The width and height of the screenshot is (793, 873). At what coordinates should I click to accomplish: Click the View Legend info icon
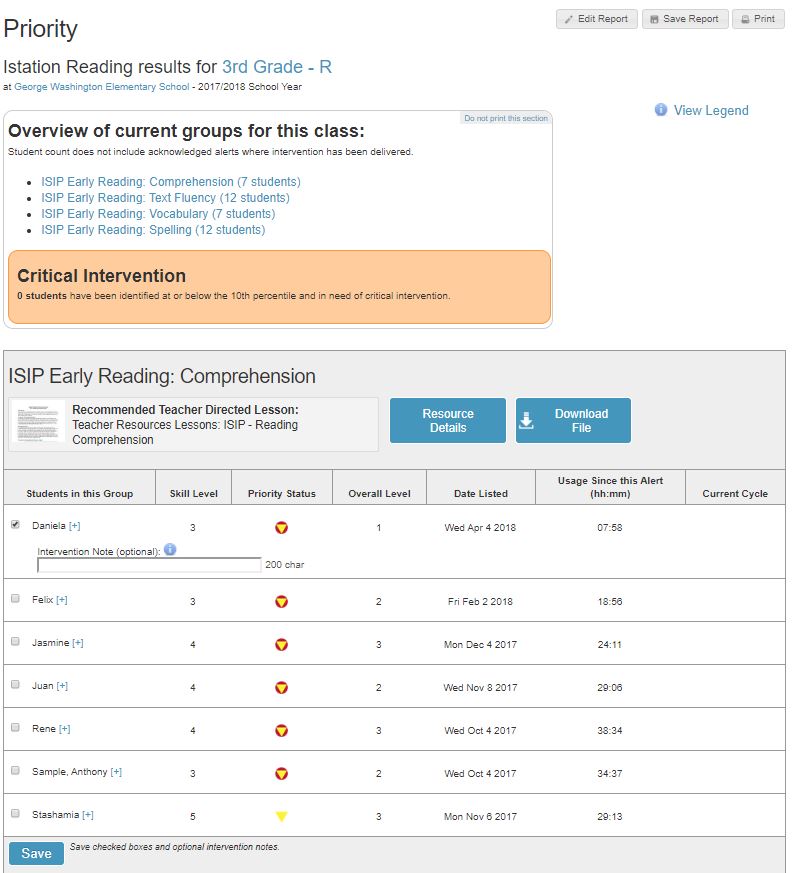pos(660,110)
